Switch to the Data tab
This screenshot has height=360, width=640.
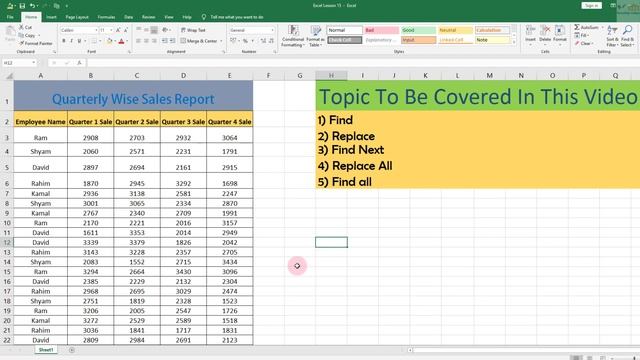[129, 17]
